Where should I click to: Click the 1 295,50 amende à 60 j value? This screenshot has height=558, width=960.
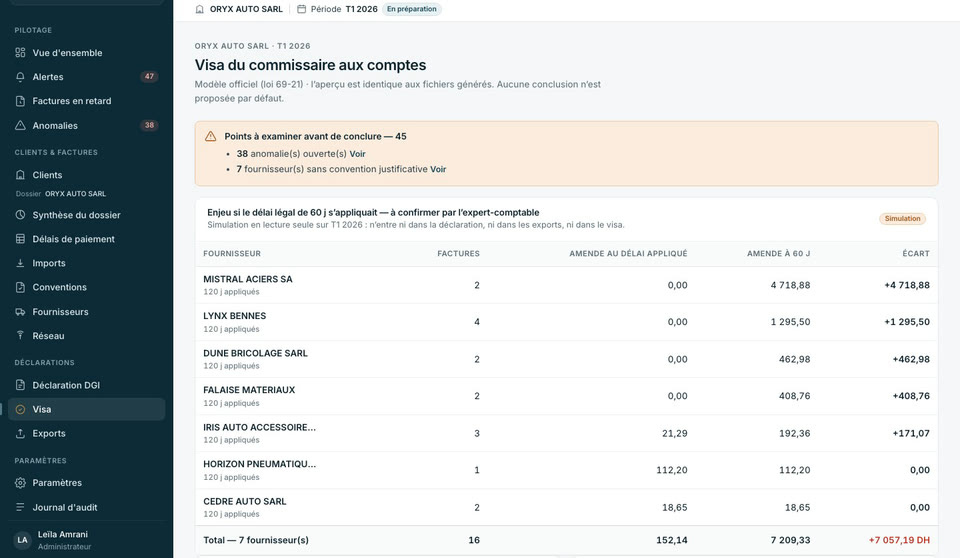(790, 322)
